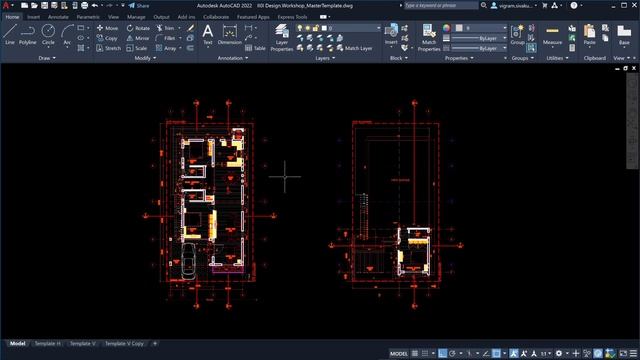Screen dimensions: 640x360
Task: Expand the Layers panel
Action: pyautogui.click(x=325, y=58)
